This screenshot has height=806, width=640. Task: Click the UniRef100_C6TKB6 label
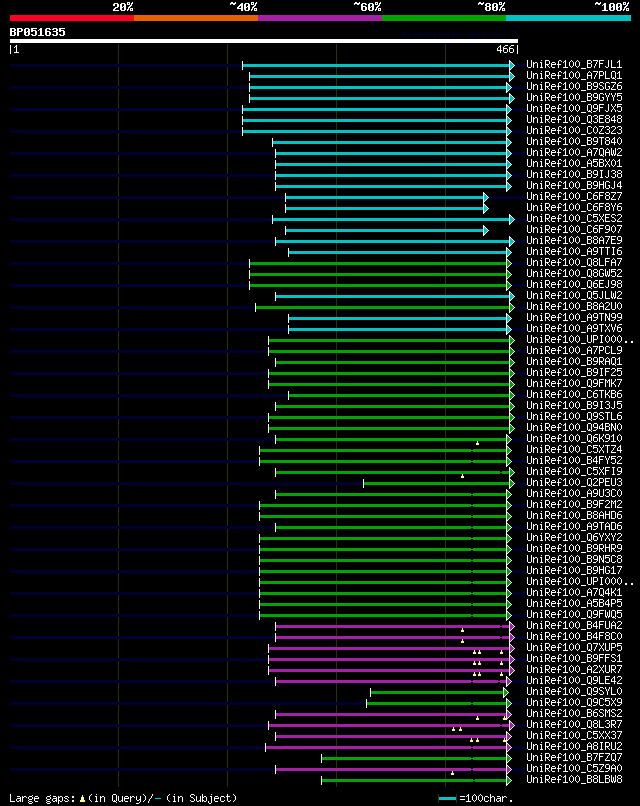tap(574, 394)
